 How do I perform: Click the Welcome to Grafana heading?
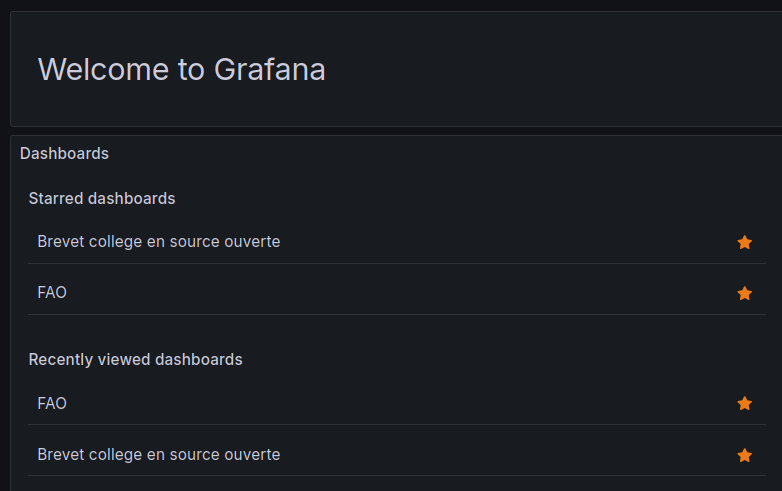click(x=181, y=69)
